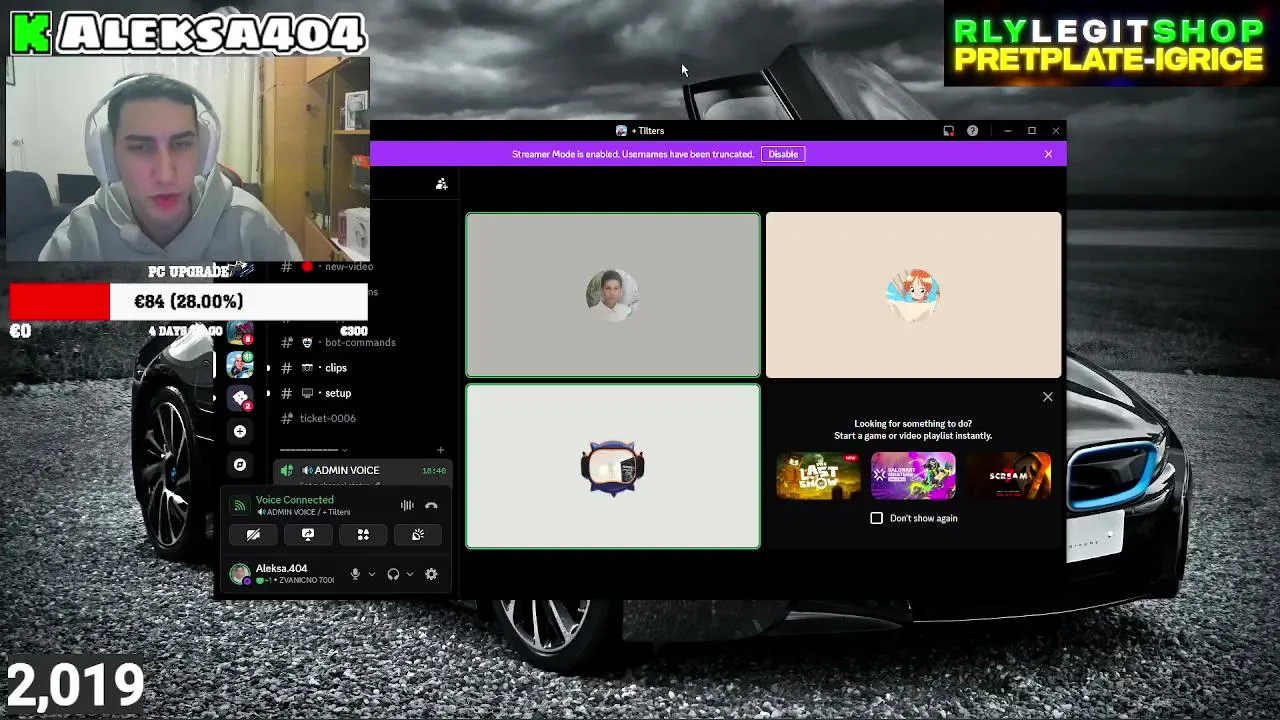Open the ADMIN VOICE / Tilters link
The image size is (1280, 720).
pyautogui.click(x=305, y=512)
